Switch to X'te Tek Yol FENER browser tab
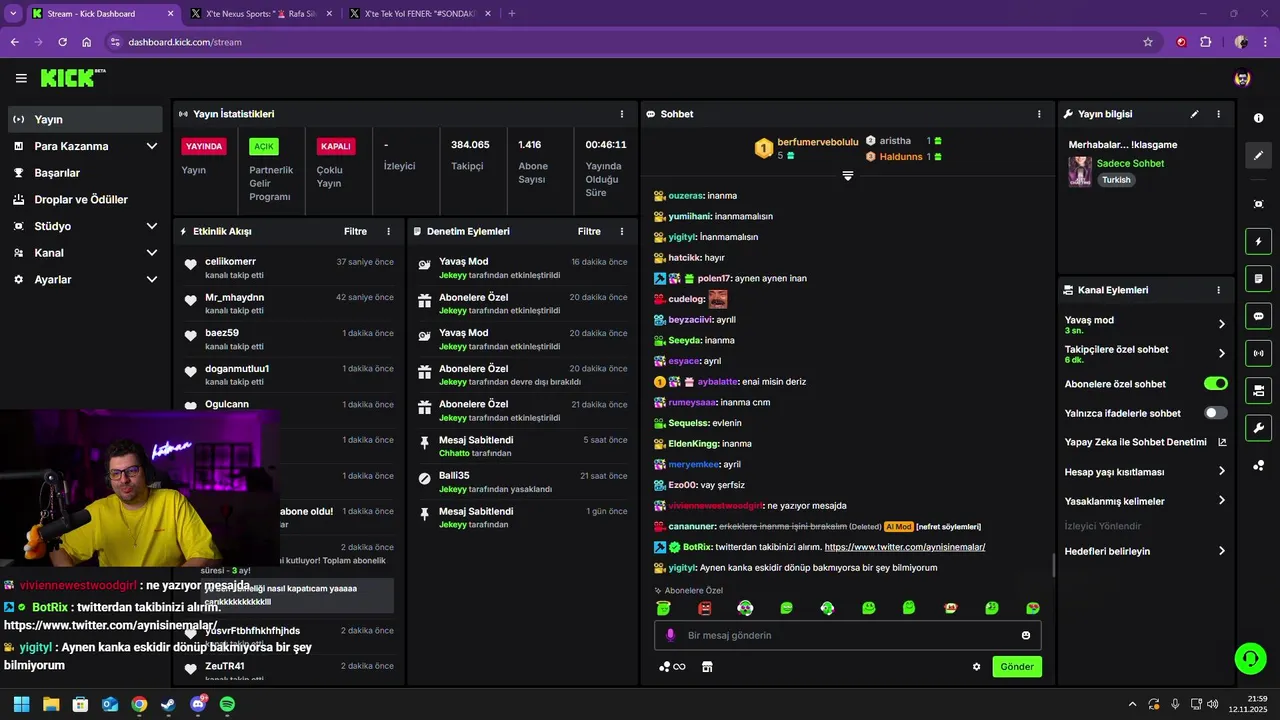 (419, 14)
